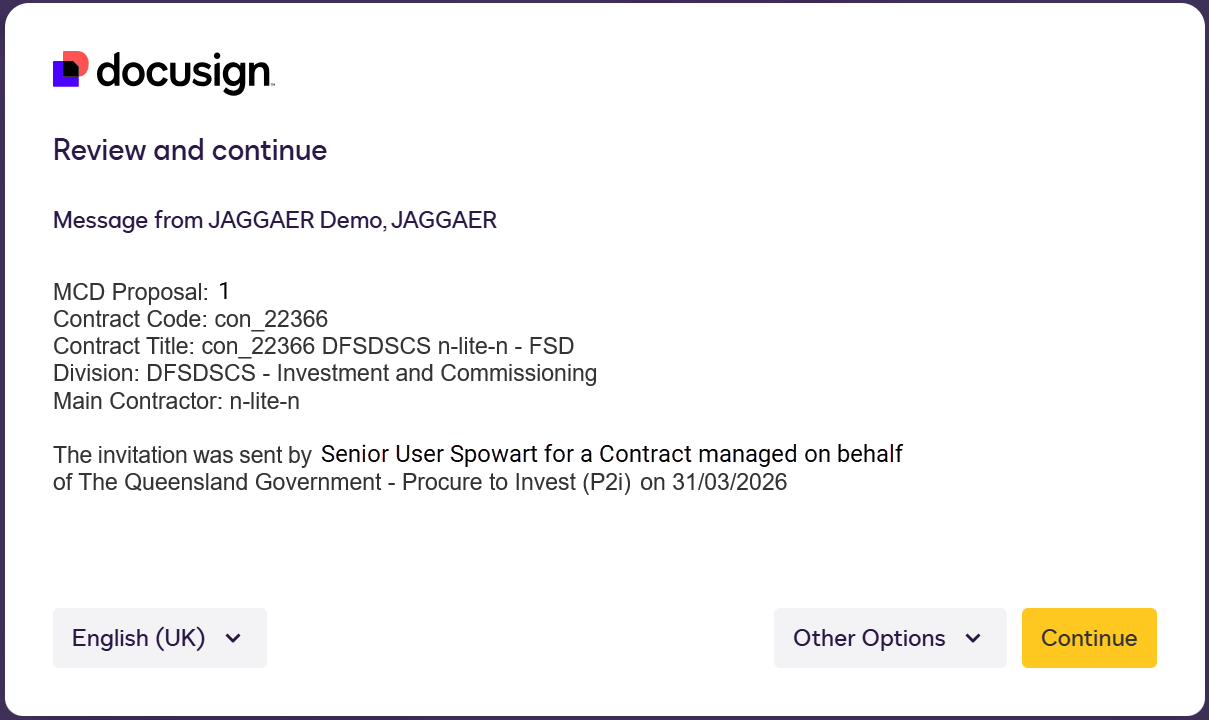Click "Contract managed on behalf" text

click(750, 455)
